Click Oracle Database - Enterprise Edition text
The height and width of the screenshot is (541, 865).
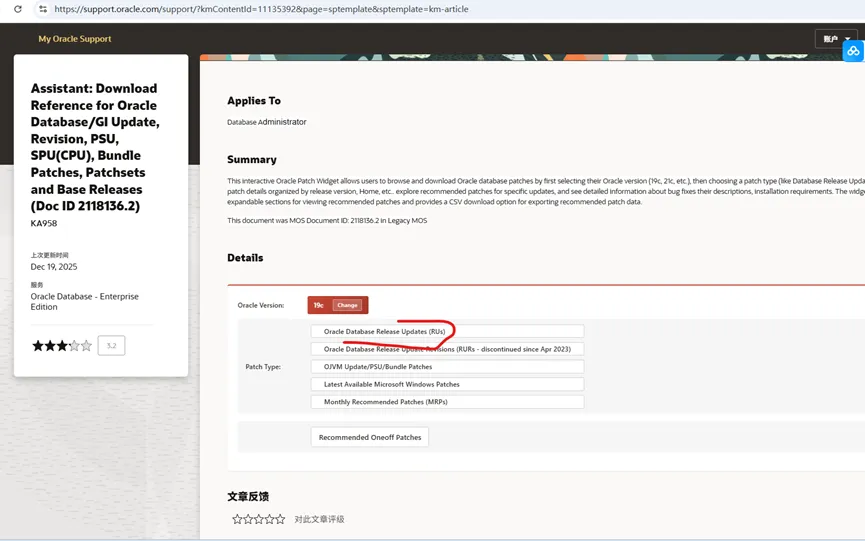84,301
